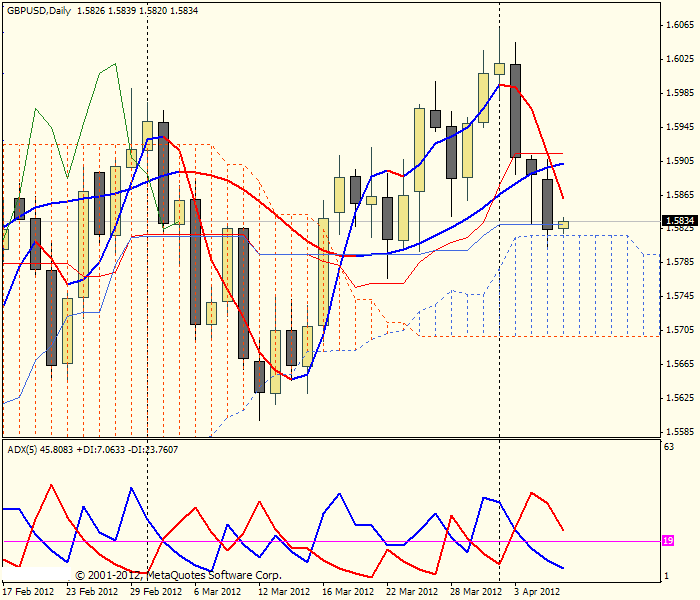Click the highest candlestick near 1.6065
The image size is (700, 600).
coord(499,69)
